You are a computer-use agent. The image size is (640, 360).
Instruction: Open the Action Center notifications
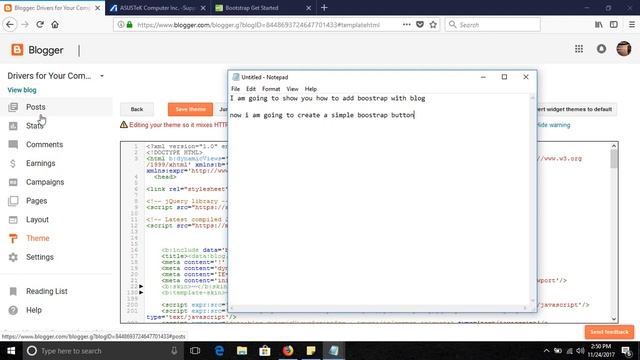coord(626,351)
